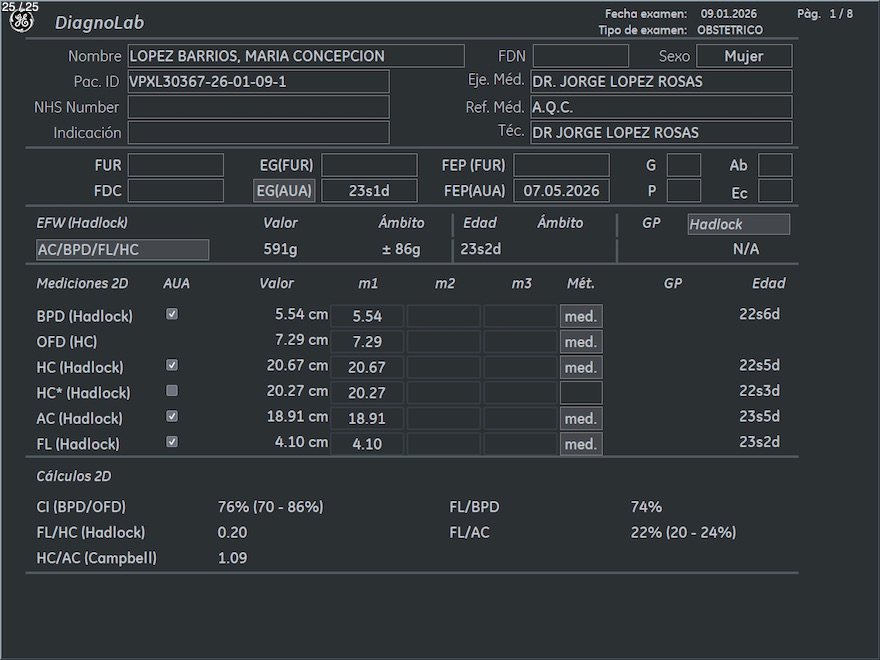Select the BPD m1 value 5.54
This screenshot has width=880, height=660.
click(x=367, y=316)
